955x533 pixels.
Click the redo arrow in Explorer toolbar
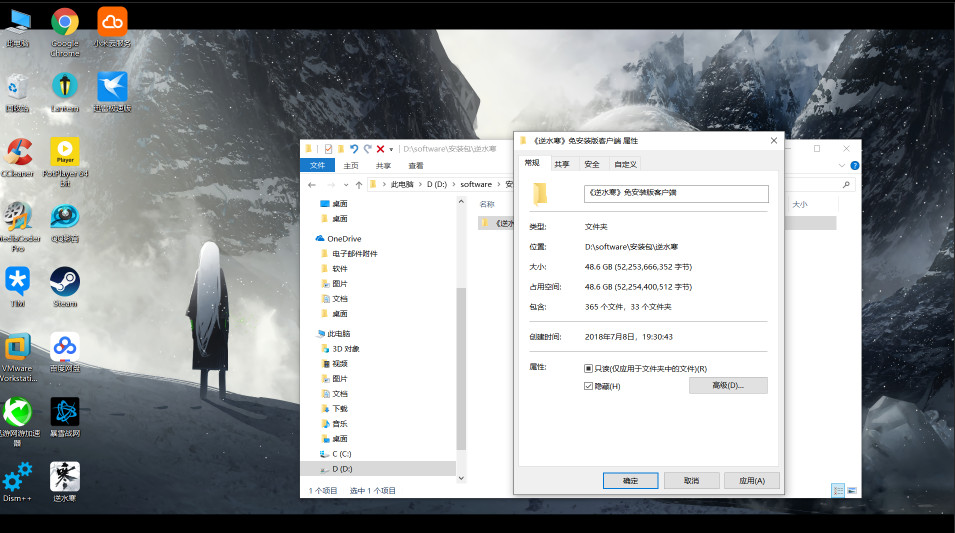tap(367, 149)
